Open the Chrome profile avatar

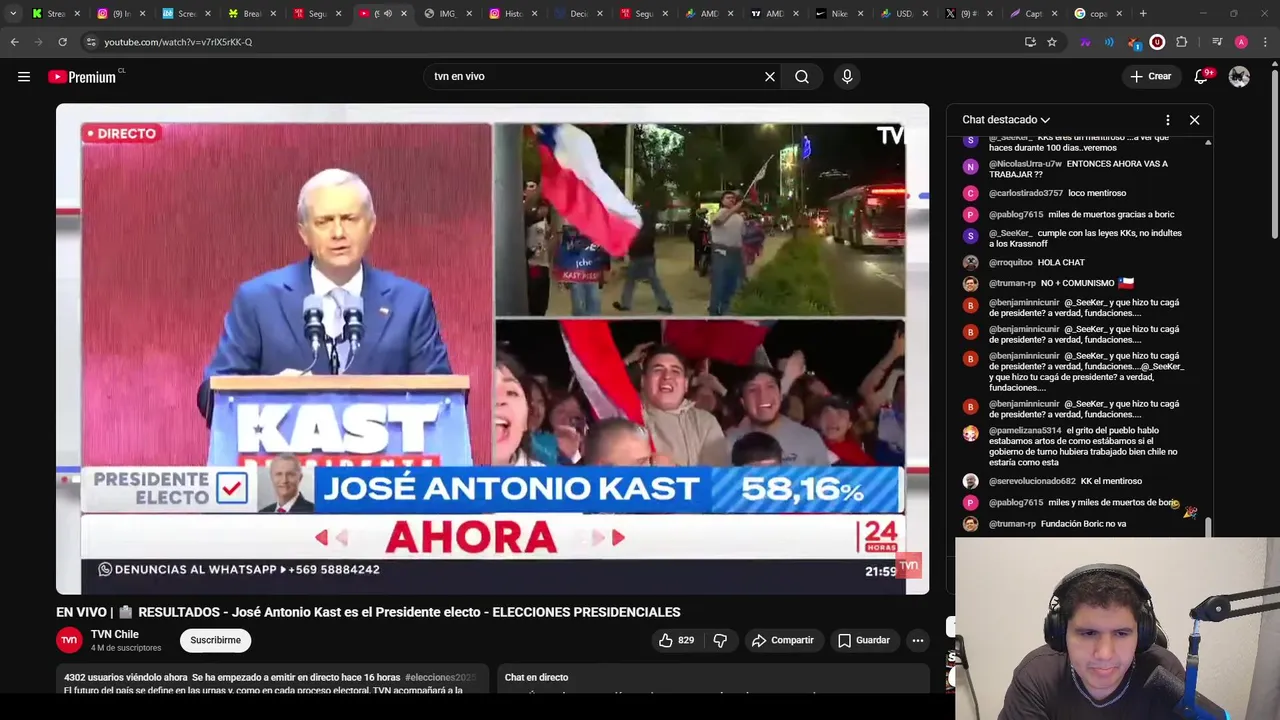click(1241, 42)
